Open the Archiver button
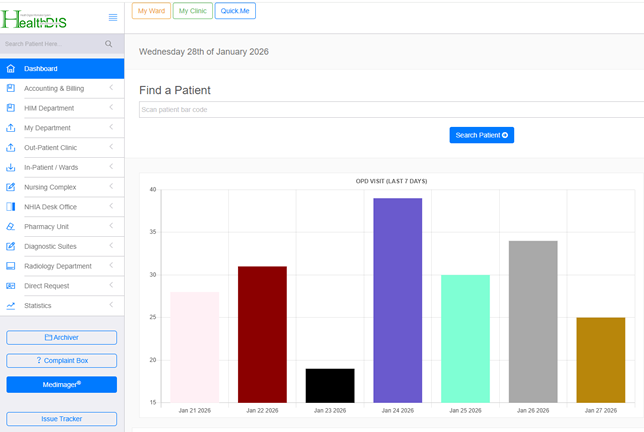The height and width of the screenshot is (432, 644). (x=62, y=338)
